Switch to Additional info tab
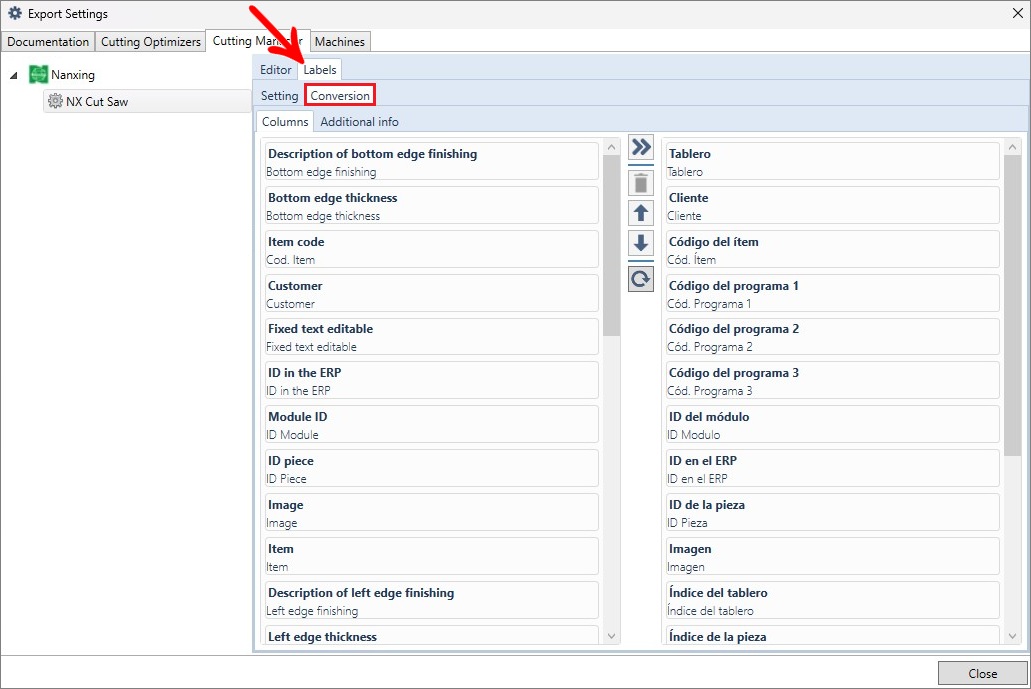 tap(359, 122)
